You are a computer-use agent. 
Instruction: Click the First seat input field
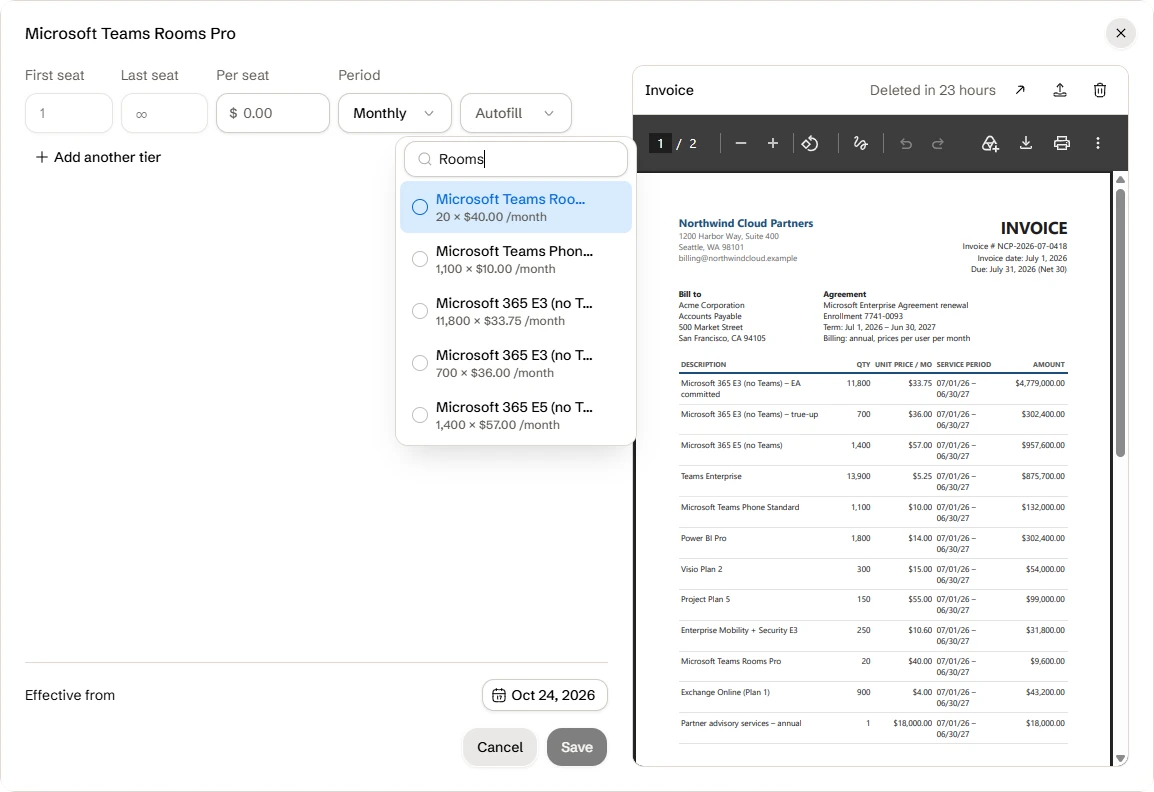(68, 113)
